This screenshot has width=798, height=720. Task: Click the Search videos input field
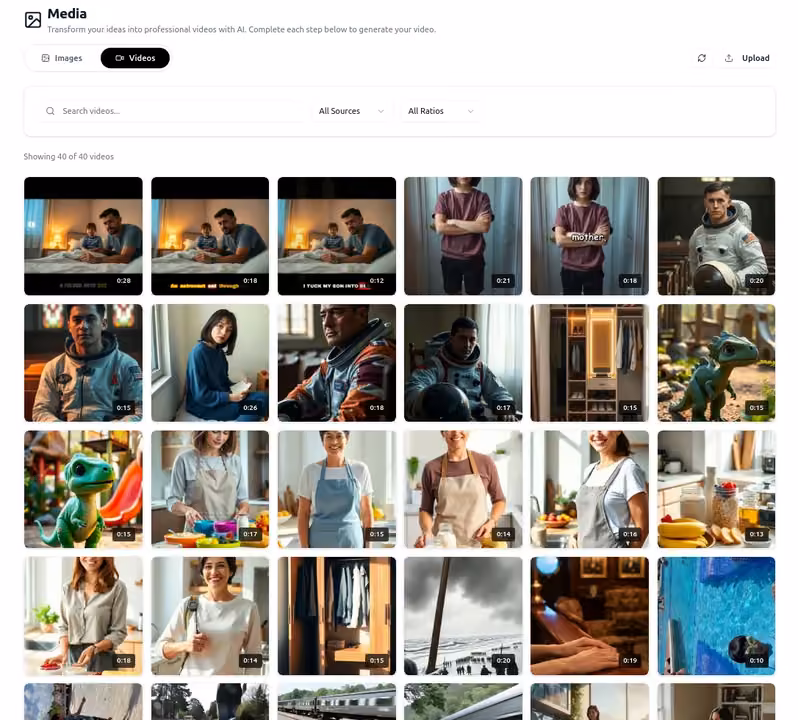click(x=175, y=111)
